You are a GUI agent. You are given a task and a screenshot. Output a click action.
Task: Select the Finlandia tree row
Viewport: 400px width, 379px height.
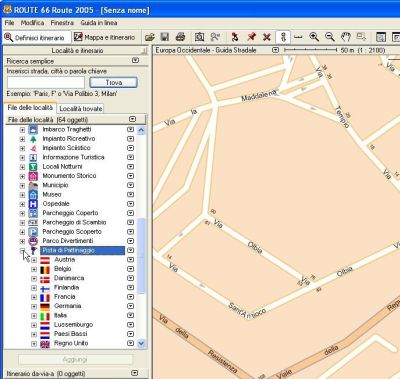(x=67, y=287)
